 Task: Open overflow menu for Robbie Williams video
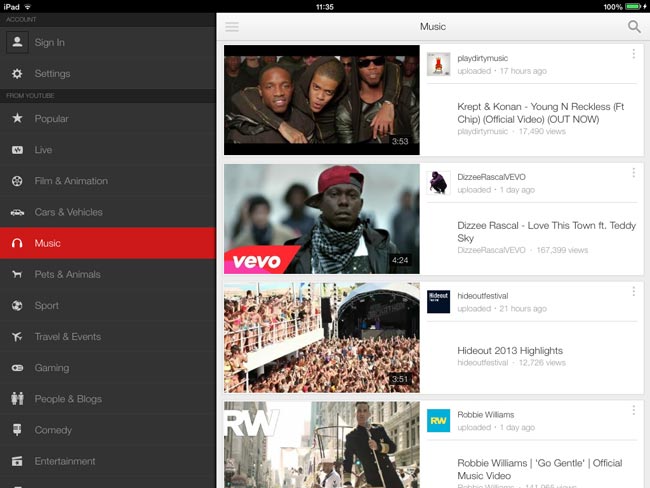click(633, 410)
